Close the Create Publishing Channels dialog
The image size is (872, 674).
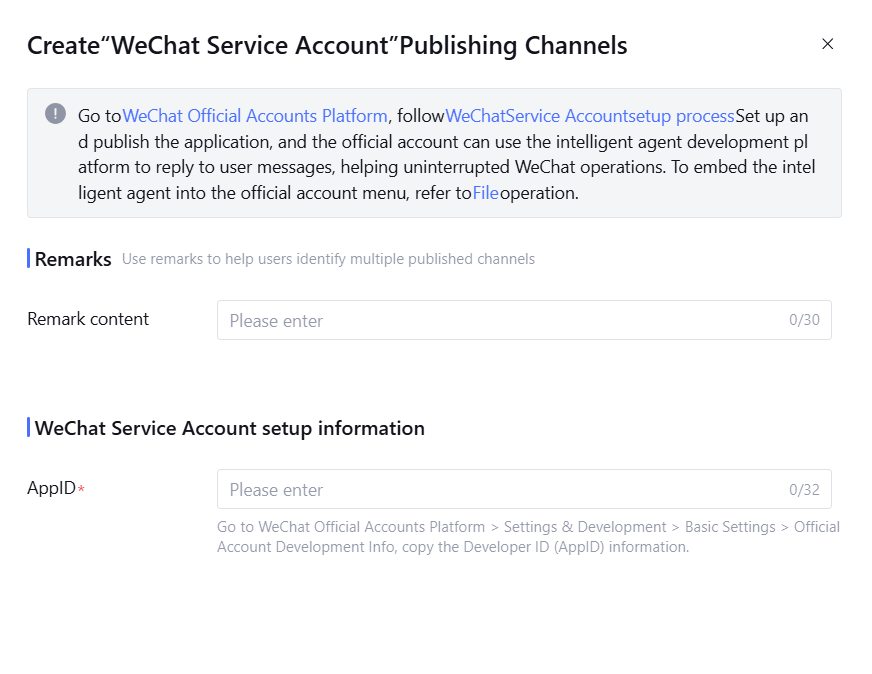point(827,44)
